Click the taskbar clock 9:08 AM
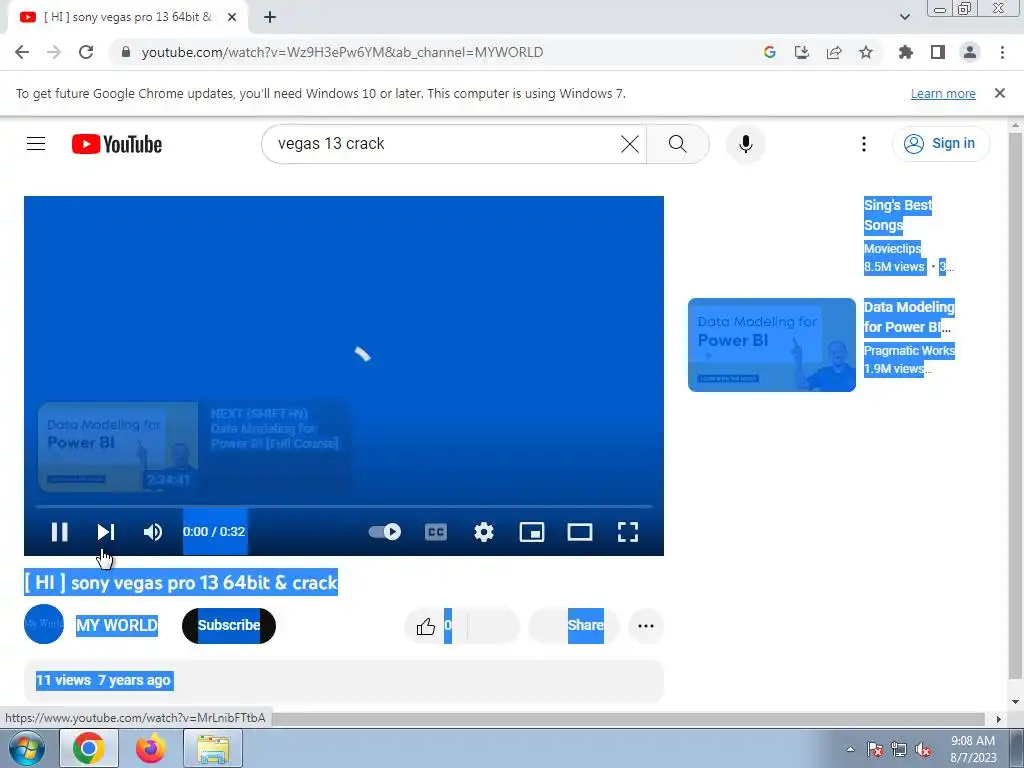The height and width of the screenshot is (768, 1024). (x=973, y=749)
